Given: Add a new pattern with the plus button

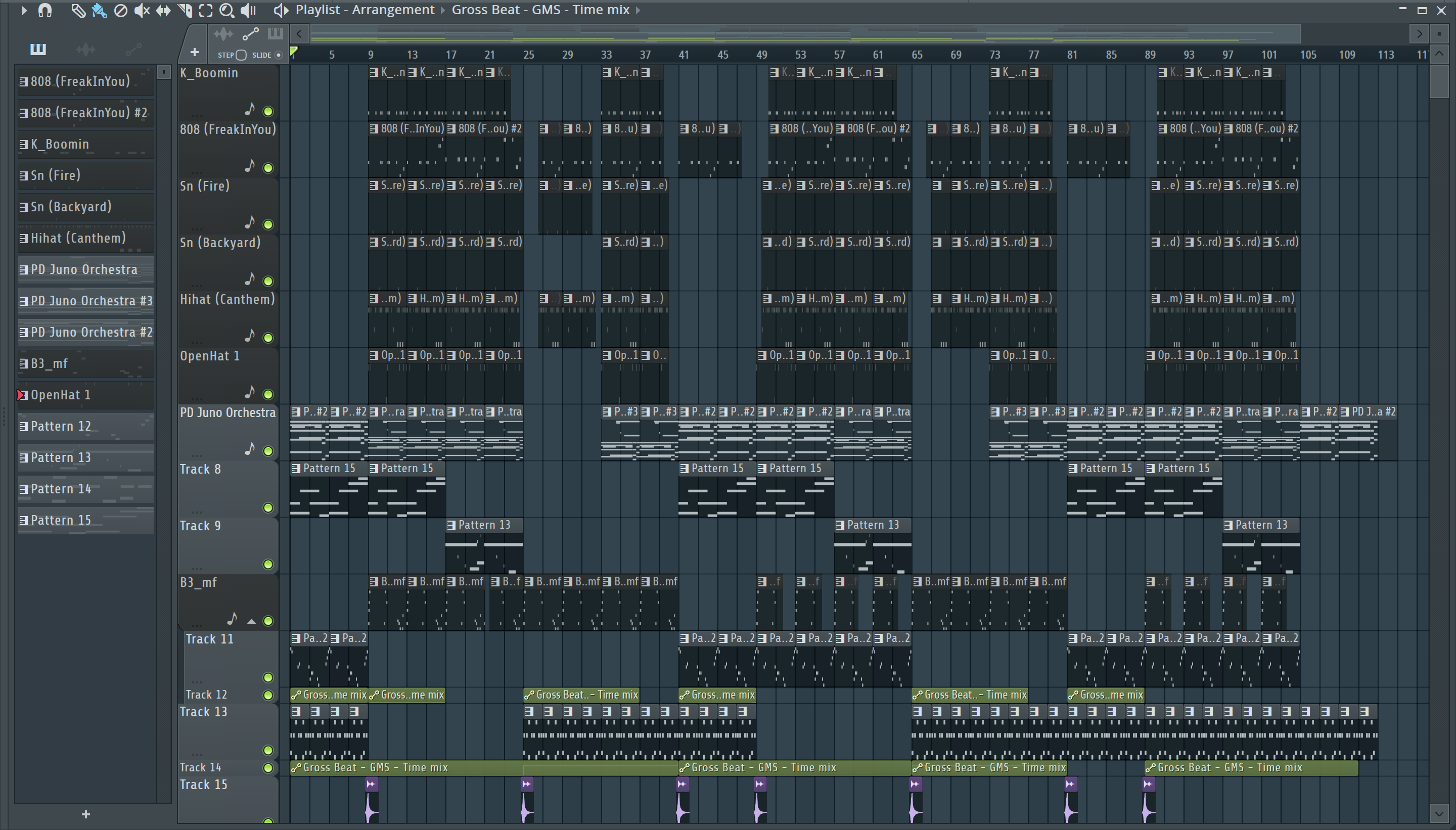Looking at the screenshot, I should pyautogui.click(x=85, y=814).
